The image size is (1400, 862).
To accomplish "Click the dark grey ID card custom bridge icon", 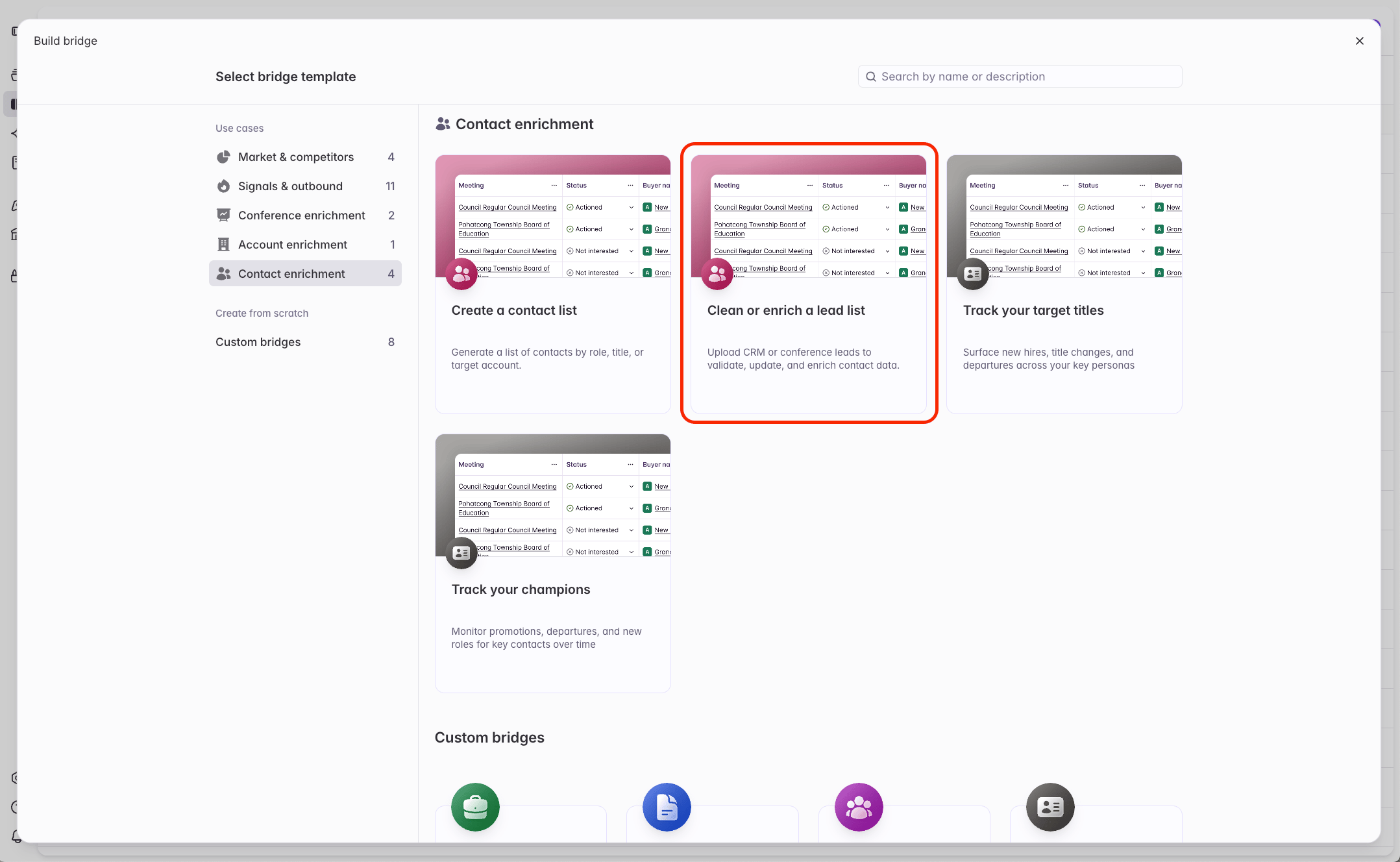I will pos(1050,807).
